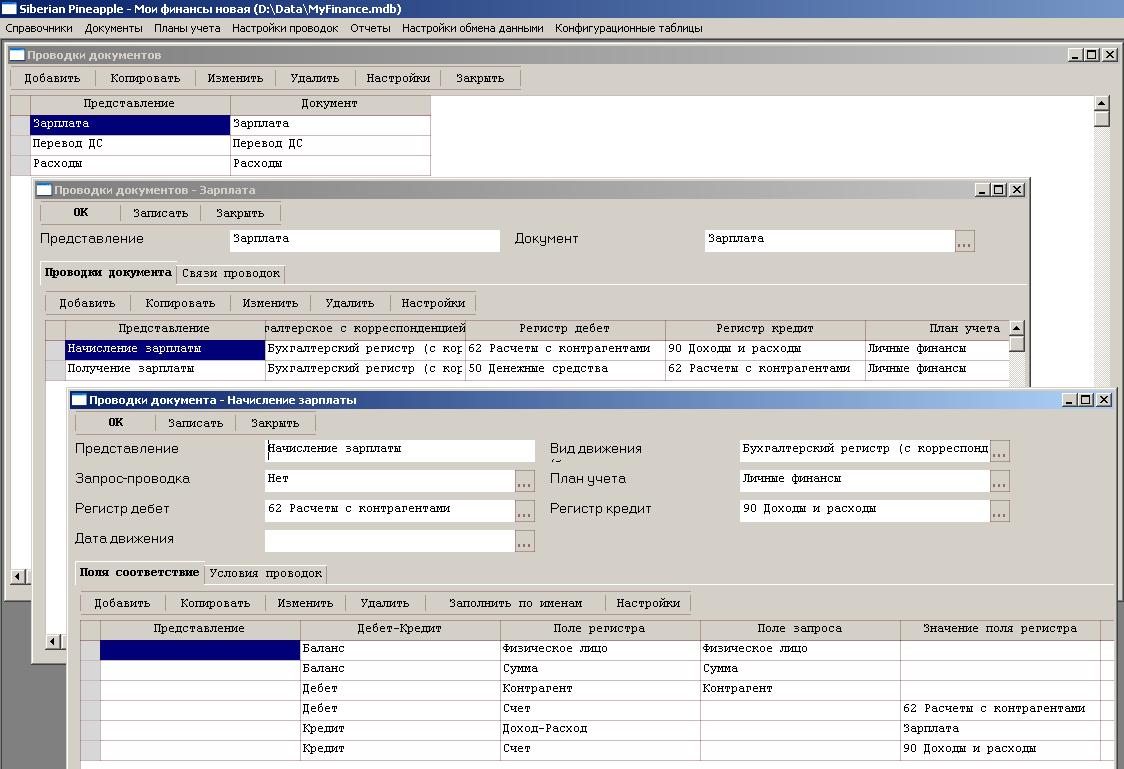Click Добавить in Проводки документов window
The height and width of the screenshot is (769, 1124).
coord(52,78)
